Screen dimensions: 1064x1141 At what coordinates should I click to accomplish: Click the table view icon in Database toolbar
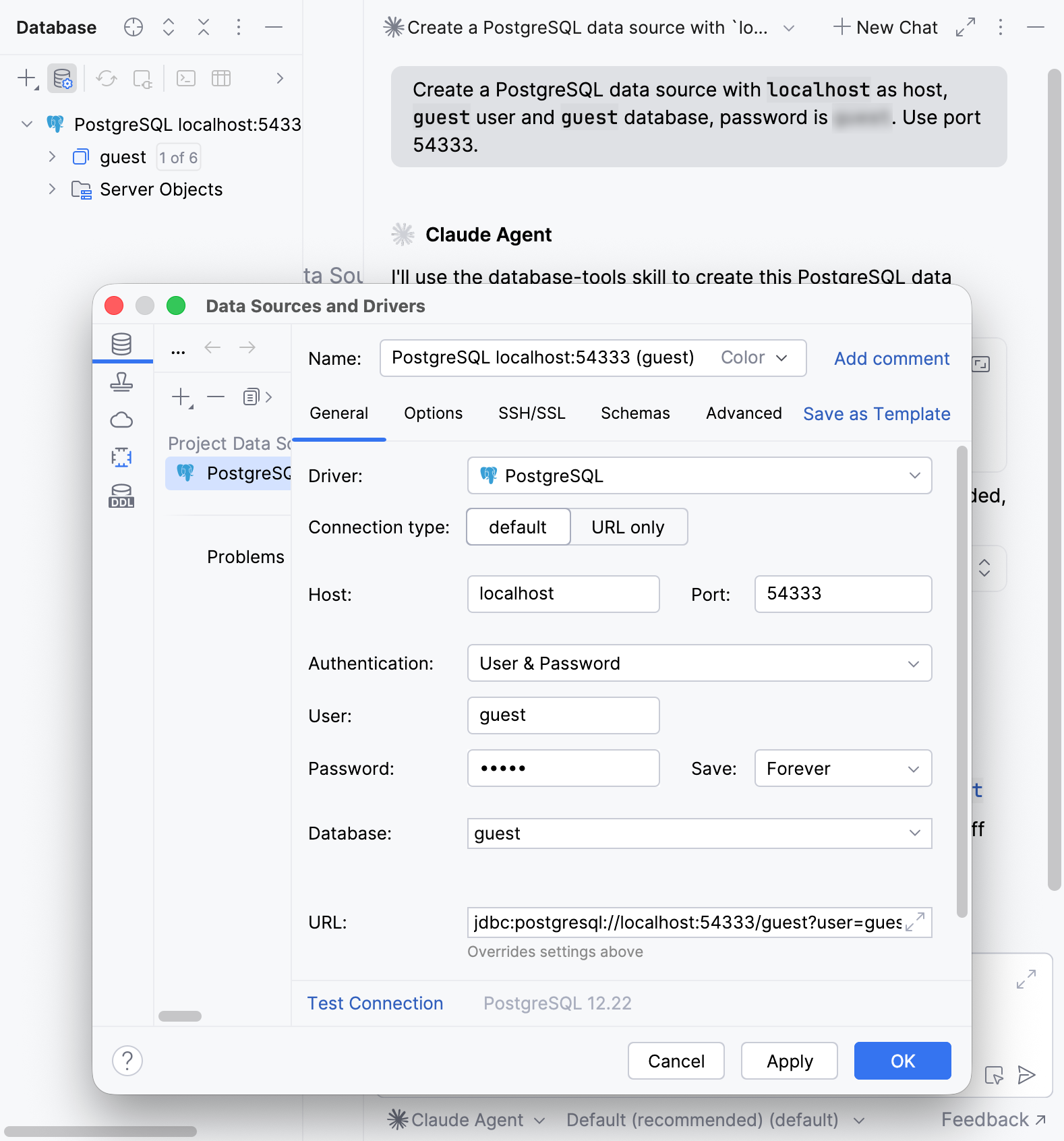click(x=221, y=78)
